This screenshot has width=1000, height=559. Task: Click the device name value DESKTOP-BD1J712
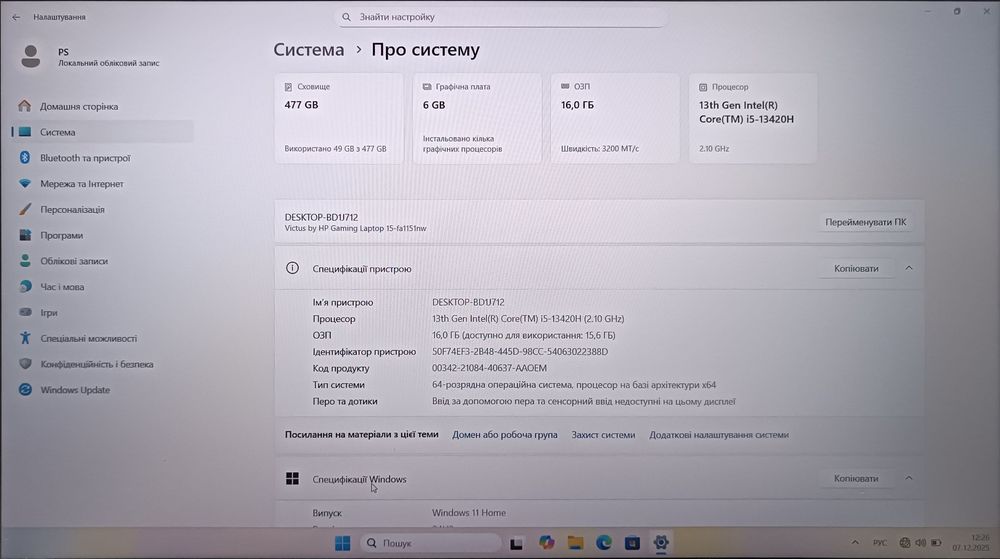coord(468,302)
